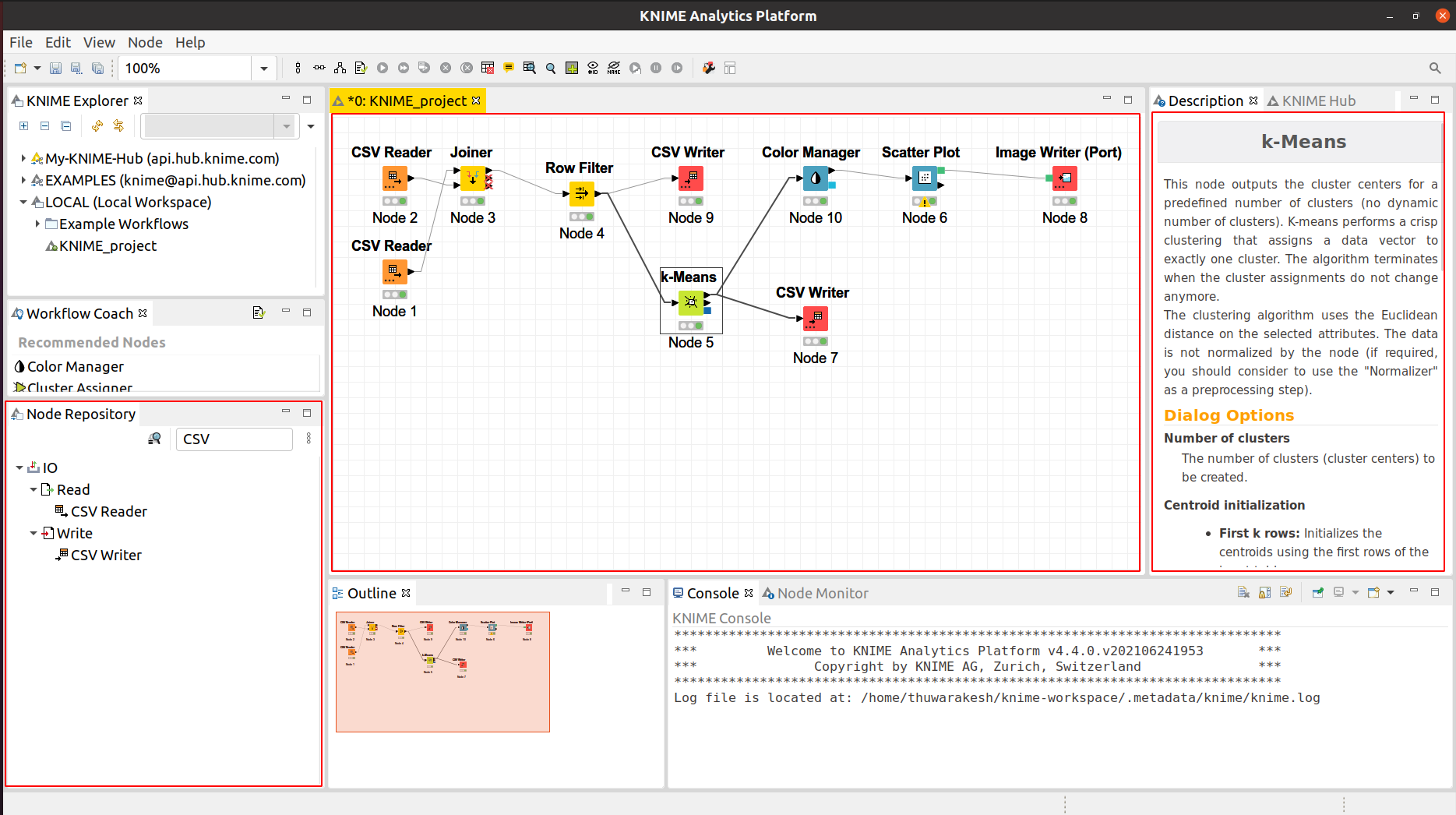This screenshot has height=815, width=1456.
Task: Click the Clear Console icon
Action: (1243, 593)
